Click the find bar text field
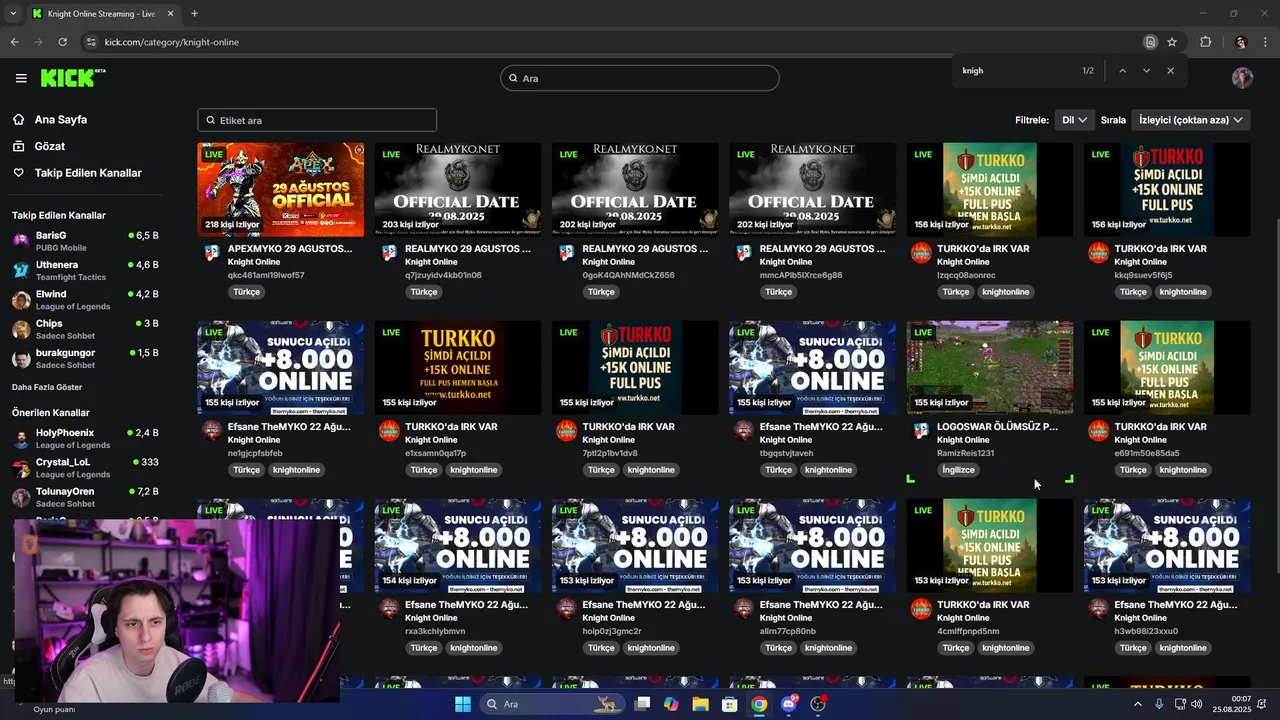 [1015, 71]
